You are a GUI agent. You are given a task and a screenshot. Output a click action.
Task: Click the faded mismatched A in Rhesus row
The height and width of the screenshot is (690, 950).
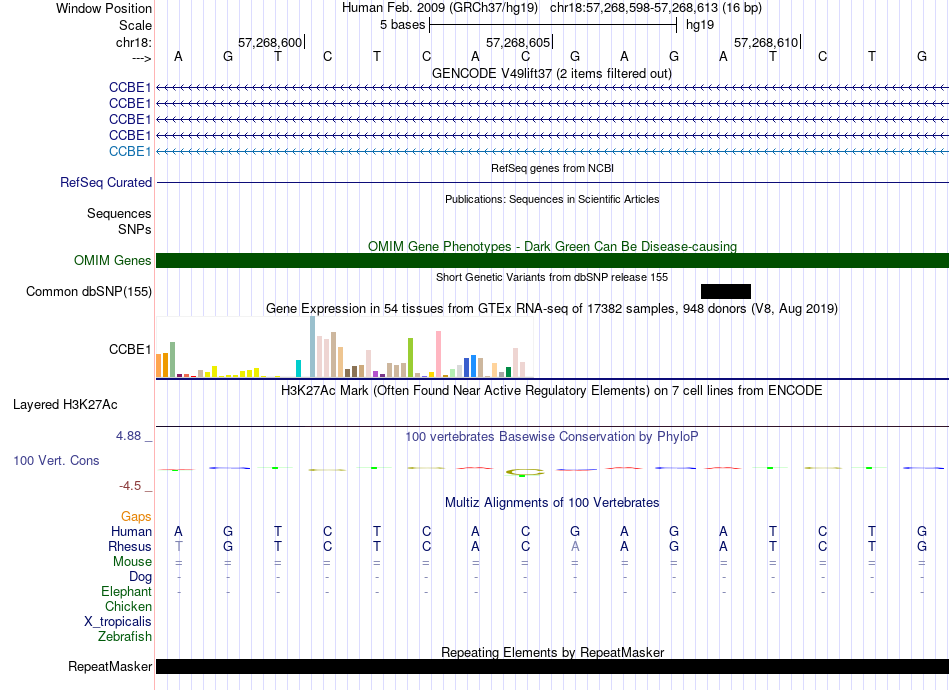tap(575, 546)
